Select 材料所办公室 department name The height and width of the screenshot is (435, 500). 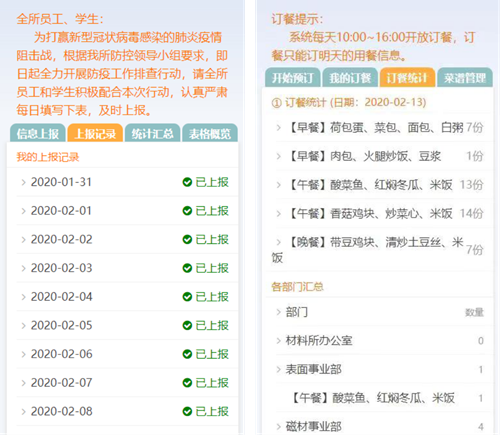[x=319, y=341]
